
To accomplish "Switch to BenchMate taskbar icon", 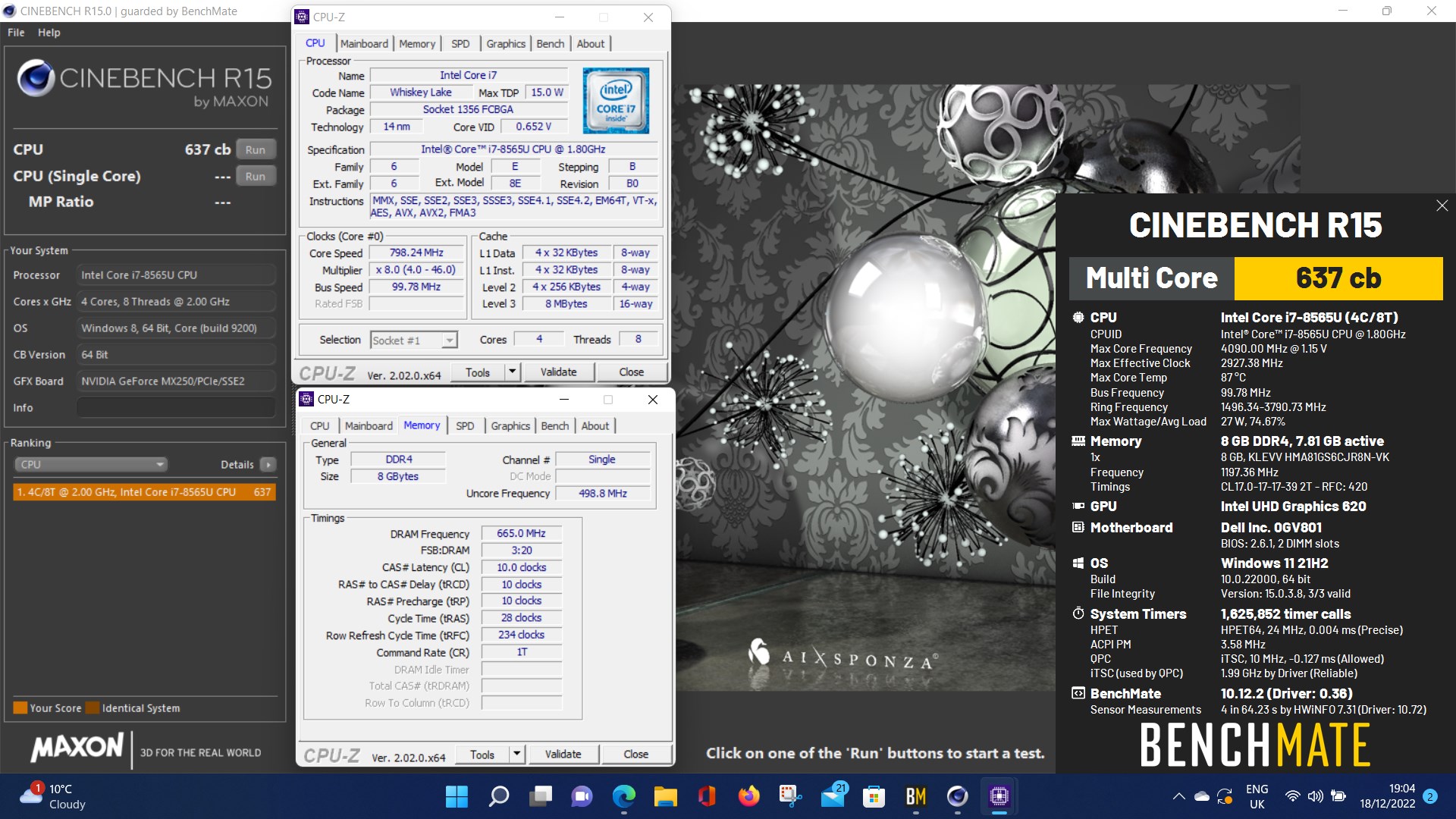I will tap(915, 796).
